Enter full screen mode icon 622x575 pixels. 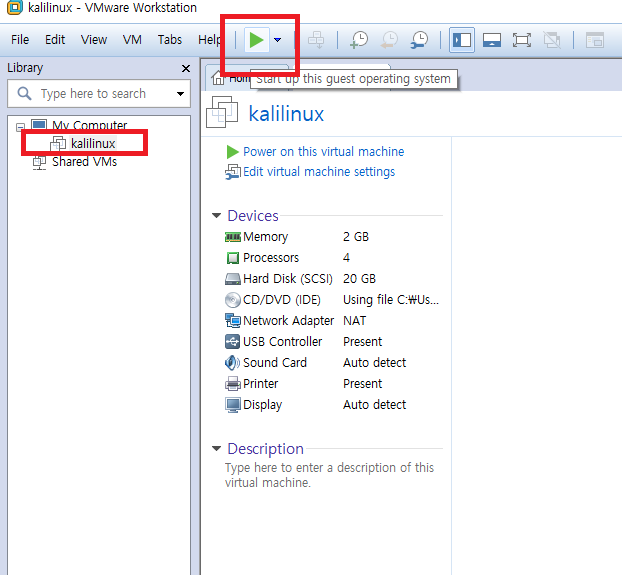[x=522, y=40]
